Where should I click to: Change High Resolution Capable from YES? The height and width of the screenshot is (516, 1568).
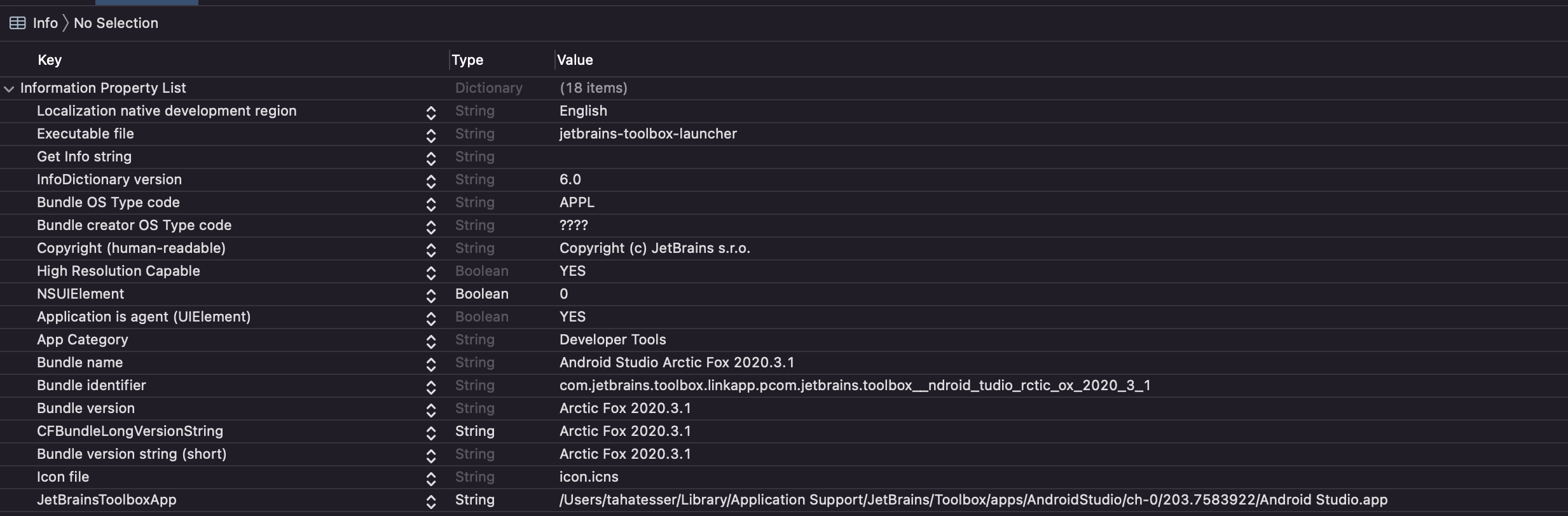point(572,271)
